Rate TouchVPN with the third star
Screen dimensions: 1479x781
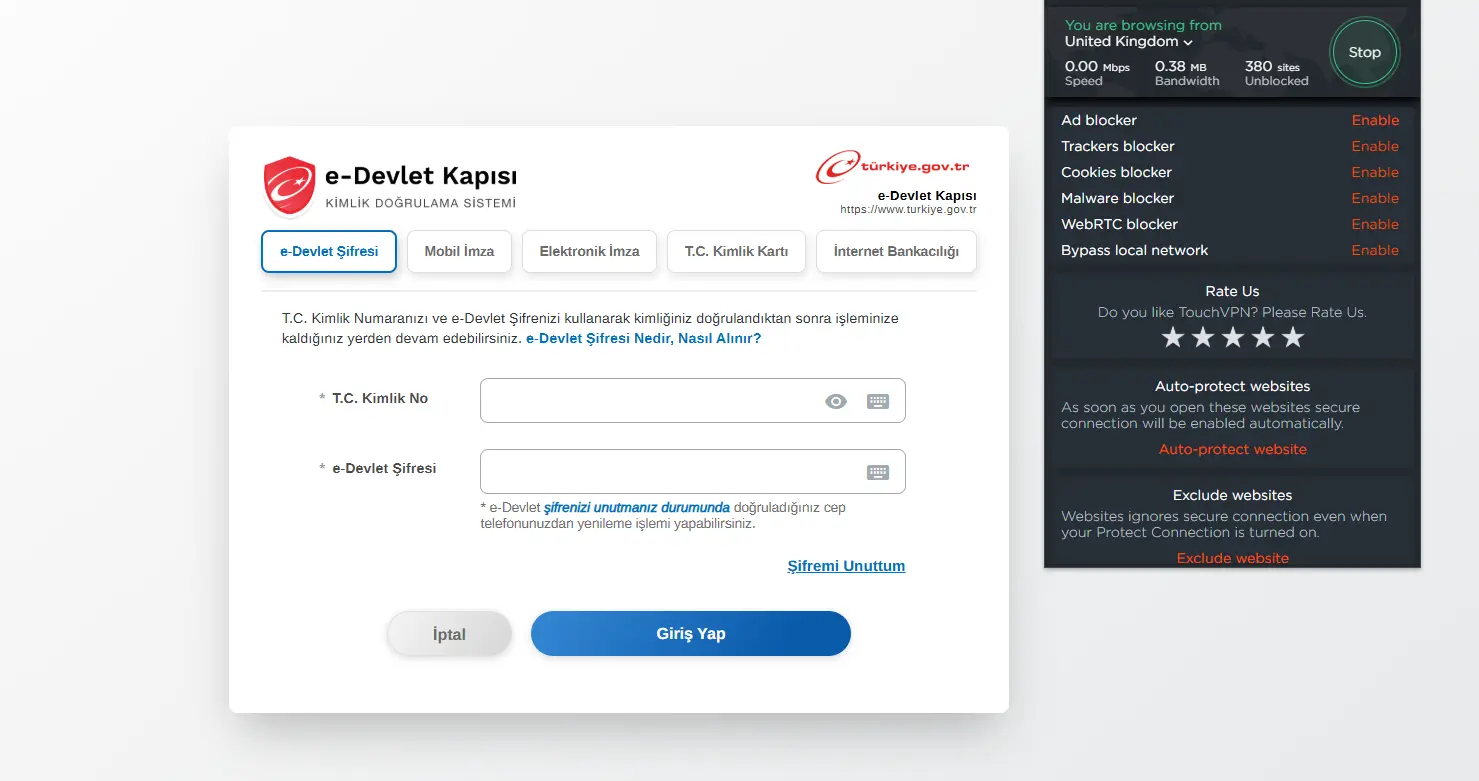click(1233, 338)
